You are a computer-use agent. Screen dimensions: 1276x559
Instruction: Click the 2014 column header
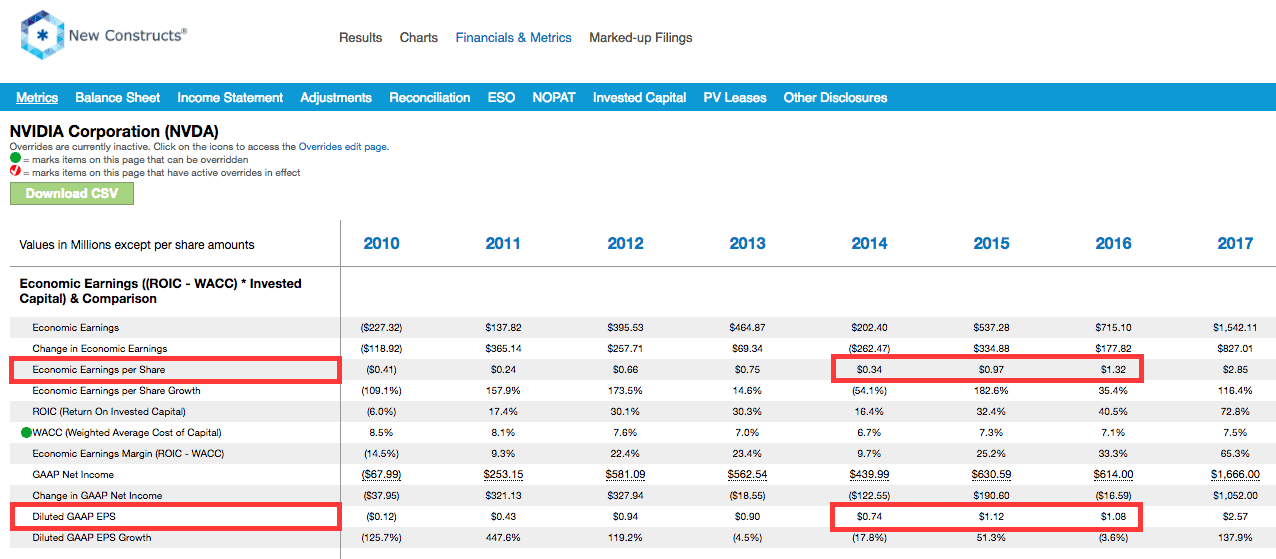coord(869,243)
